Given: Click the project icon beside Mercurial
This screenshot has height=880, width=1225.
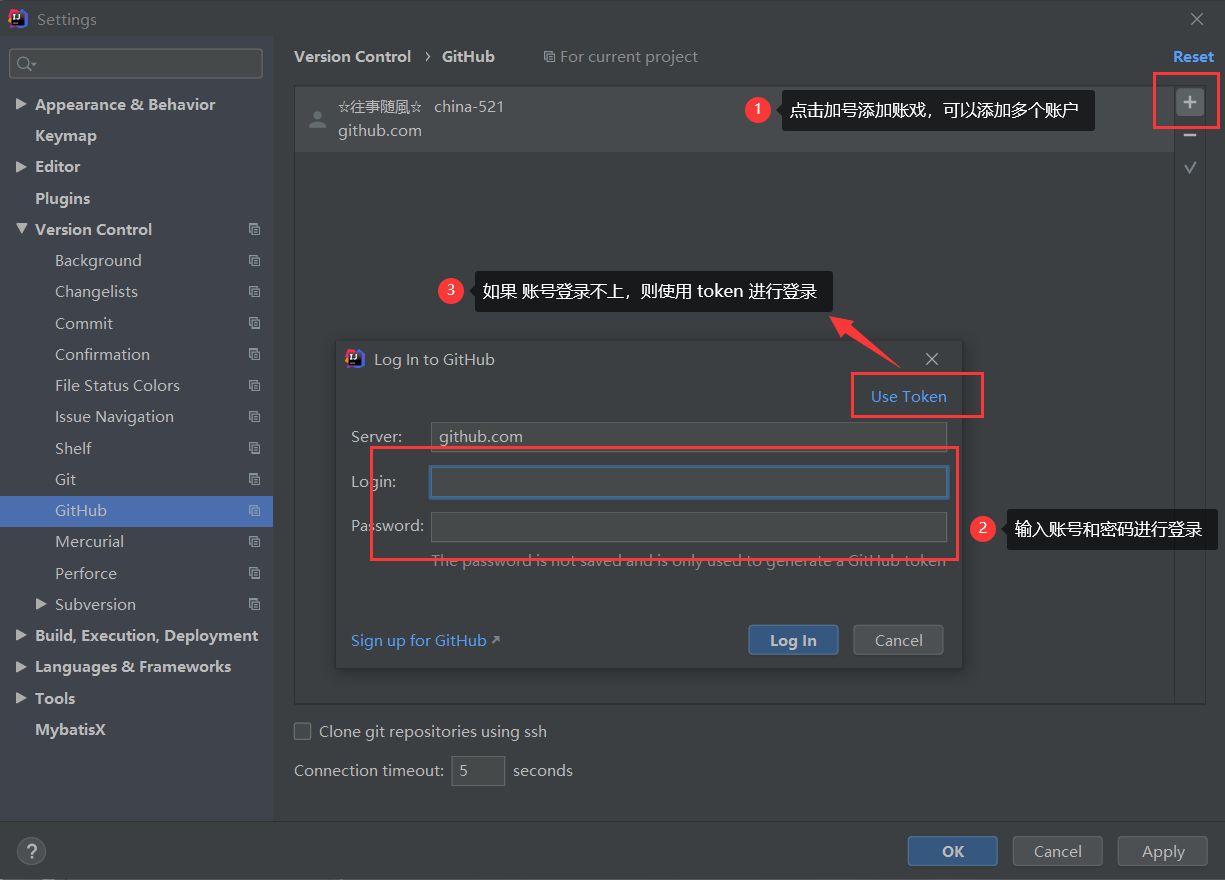Looking at the screenshot, I should [255, 542].
